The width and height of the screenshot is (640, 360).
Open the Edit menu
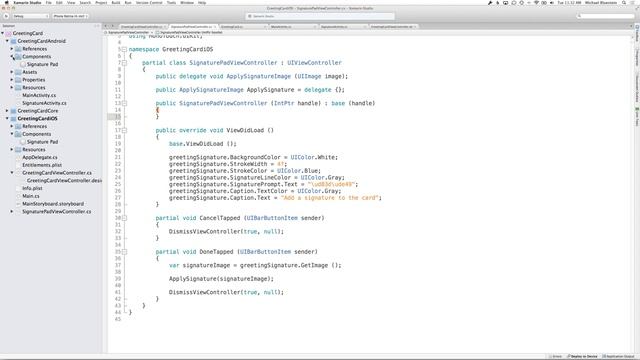pos(59,2)
